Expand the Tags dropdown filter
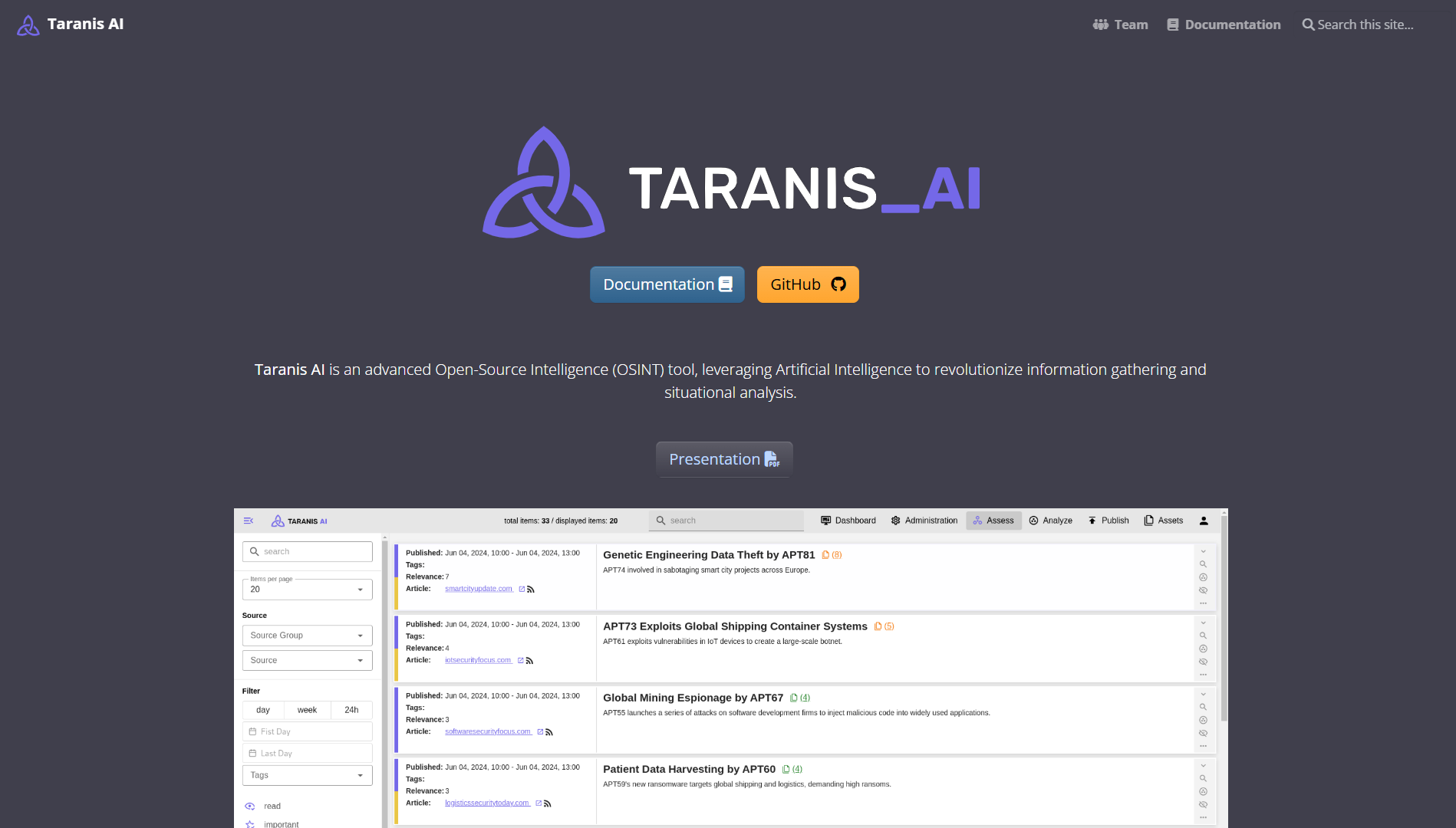The image size is (1456, 828). pos(307,775)
